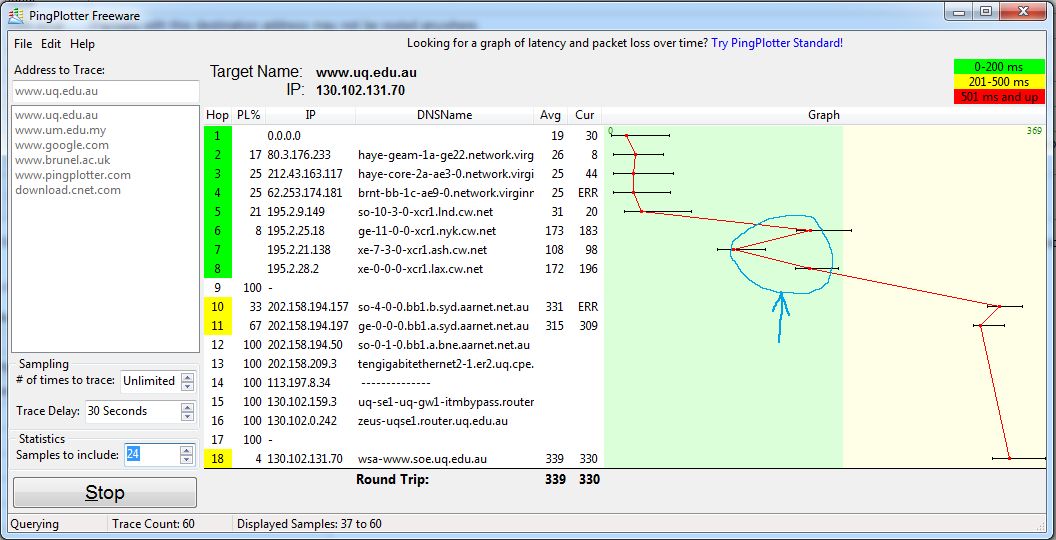Select hop 1 green cell
The height and width of the screenshot is (540, 1056).
tap(218, 135)
